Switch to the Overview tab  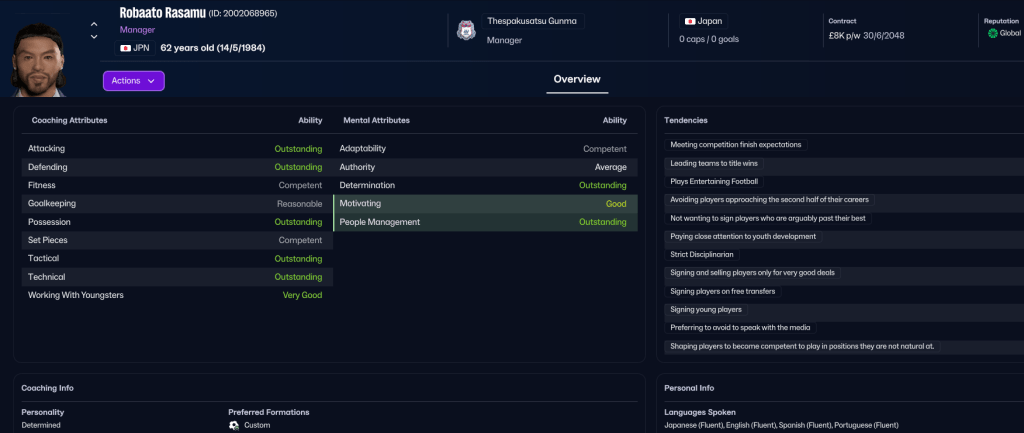pyautogui.click(x=577, y=79)
